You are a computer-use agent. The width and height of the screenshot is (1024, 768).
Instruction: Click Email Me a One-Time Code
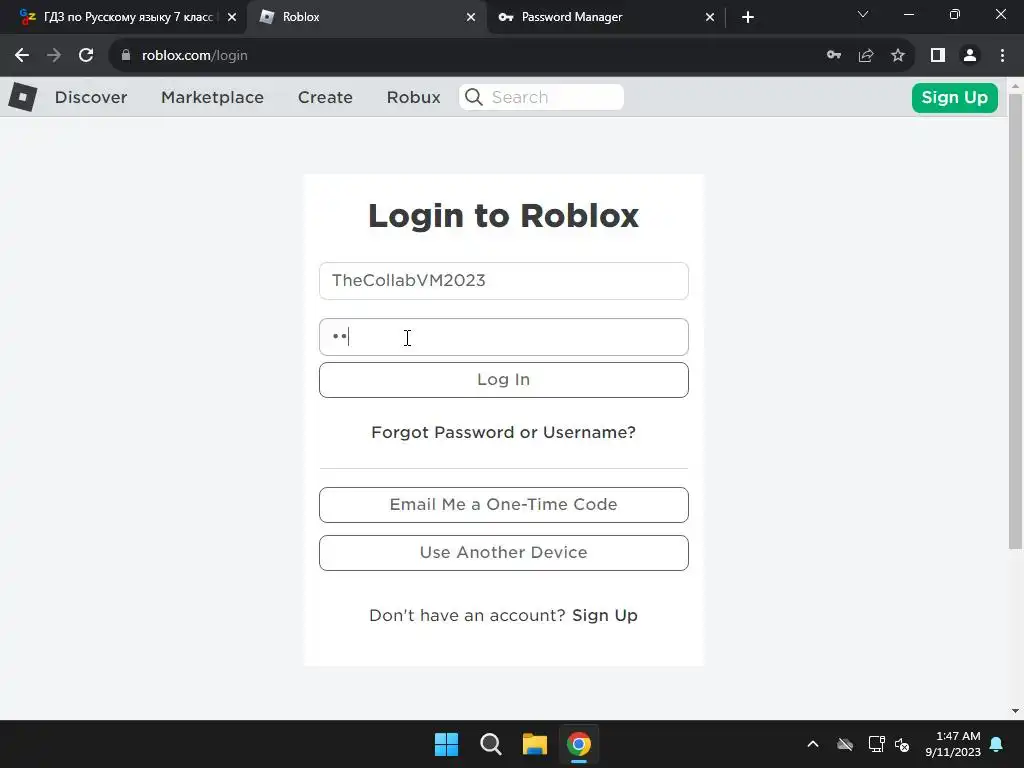(504, 505)
